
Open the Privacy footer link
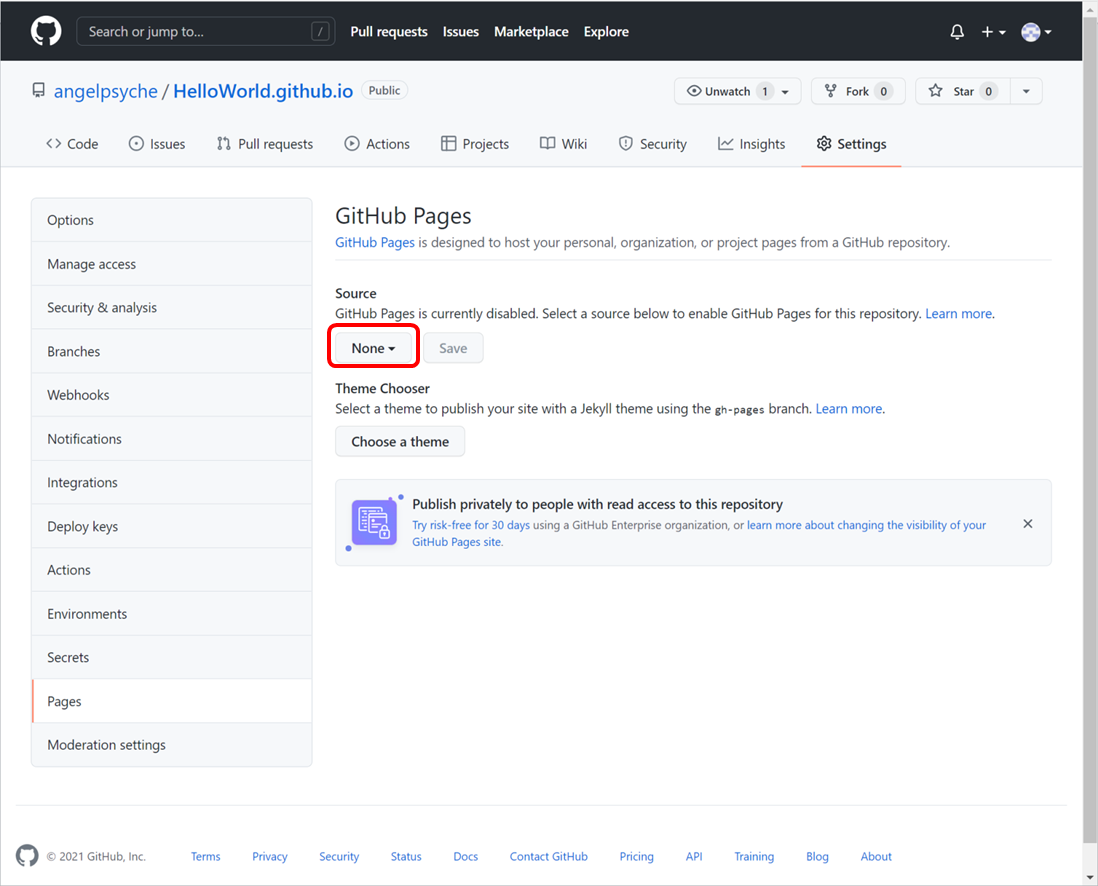click(x=270, y=857)
